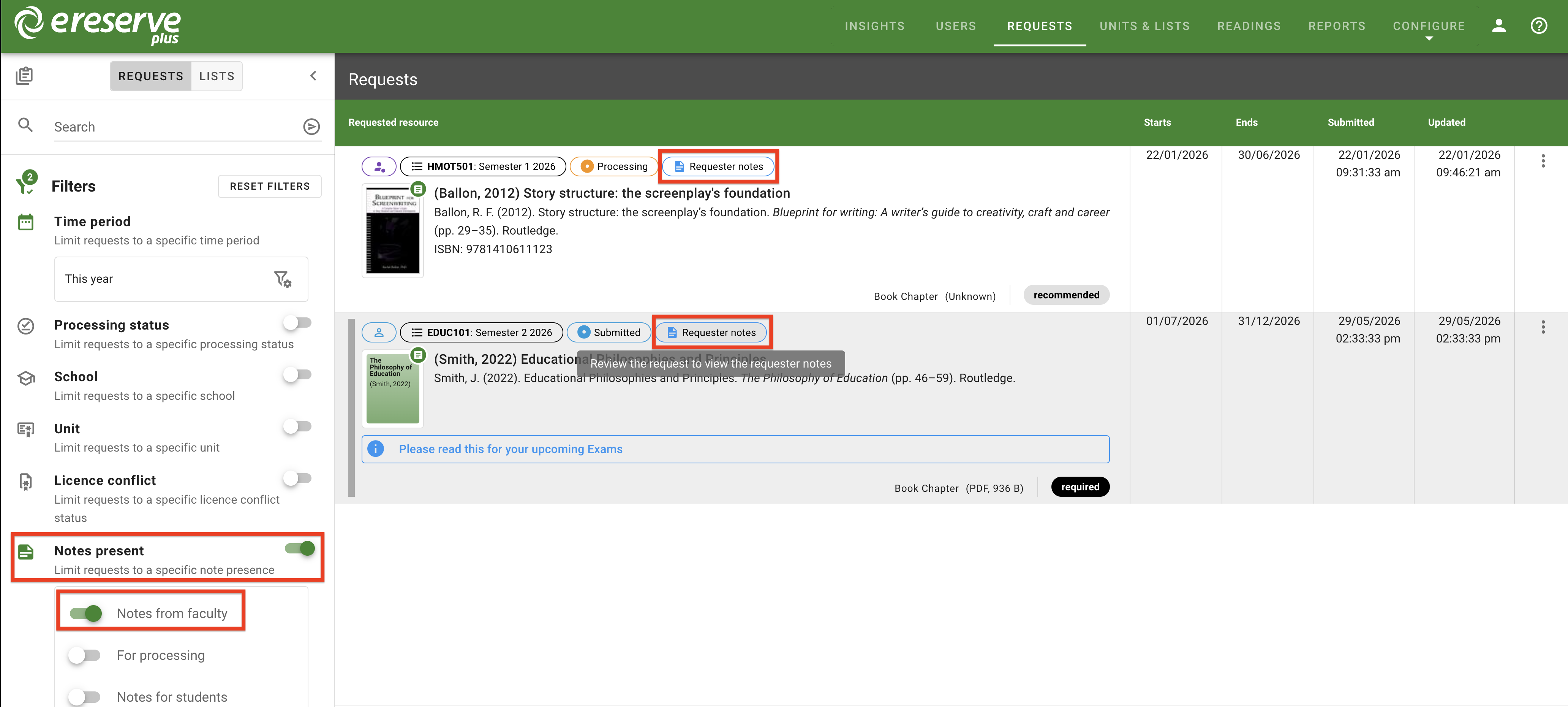The image size is (1568, 707).
Task: Open the kebab menu for the Smith request
Action: tap(1543, 327)
